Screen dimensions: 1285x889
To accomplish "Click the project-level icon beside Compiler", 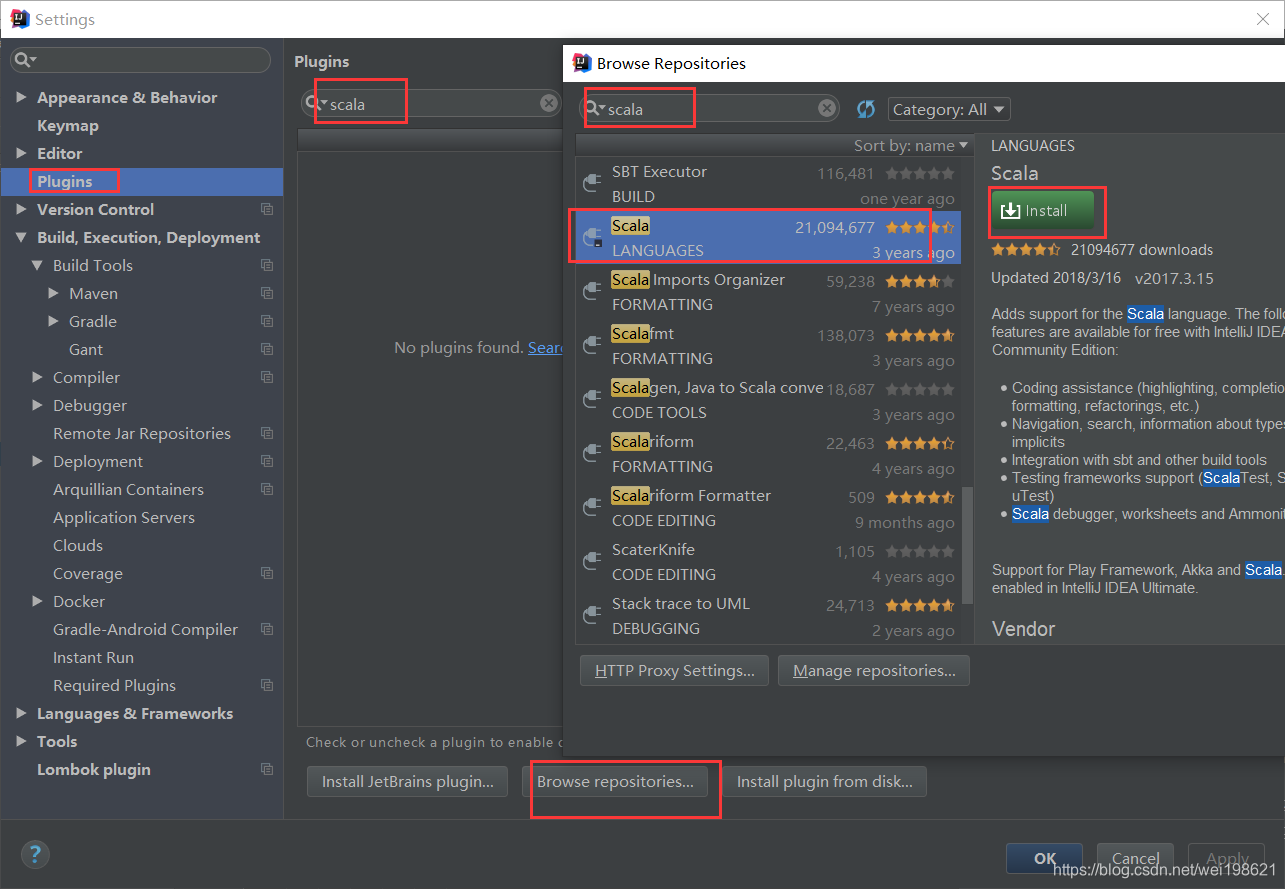I will [267, 377].
